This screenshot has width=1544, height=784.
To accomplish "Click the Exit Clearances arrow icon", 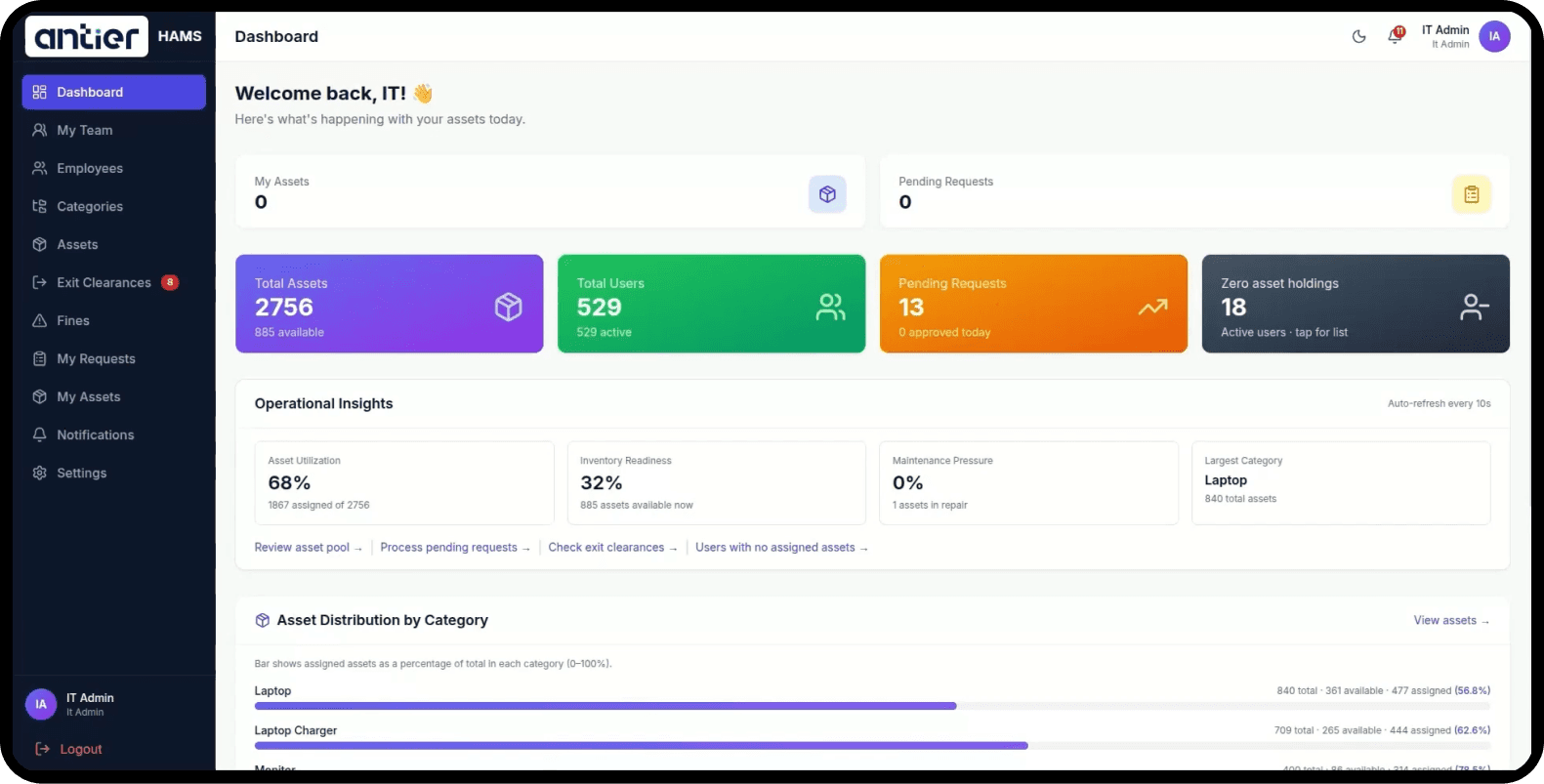I will (x=40, y=282).
